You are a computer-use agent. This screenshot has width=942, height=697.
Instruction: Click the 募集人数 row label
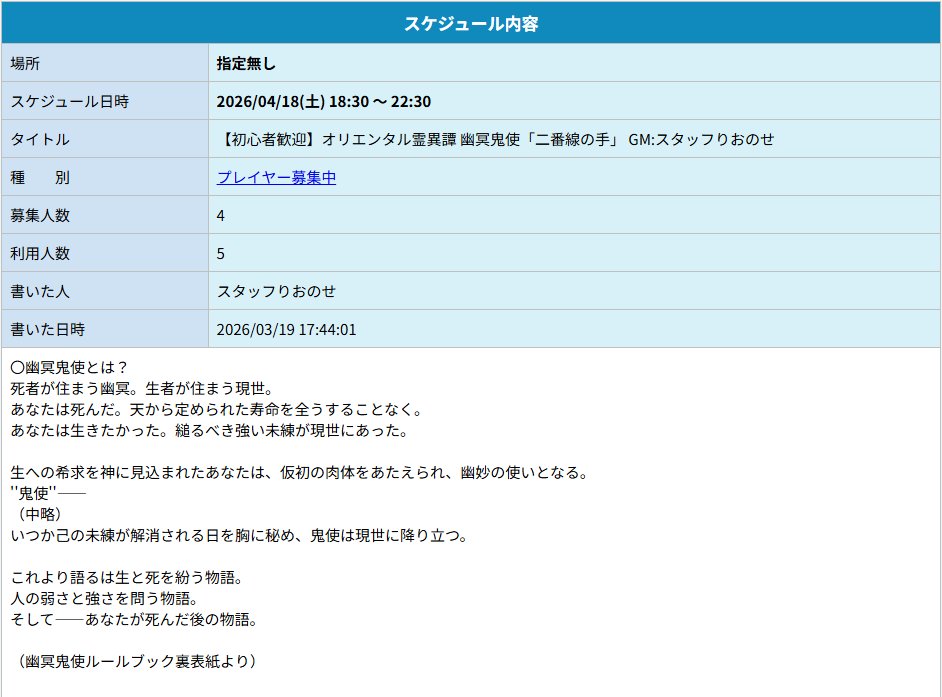point(48,215)
